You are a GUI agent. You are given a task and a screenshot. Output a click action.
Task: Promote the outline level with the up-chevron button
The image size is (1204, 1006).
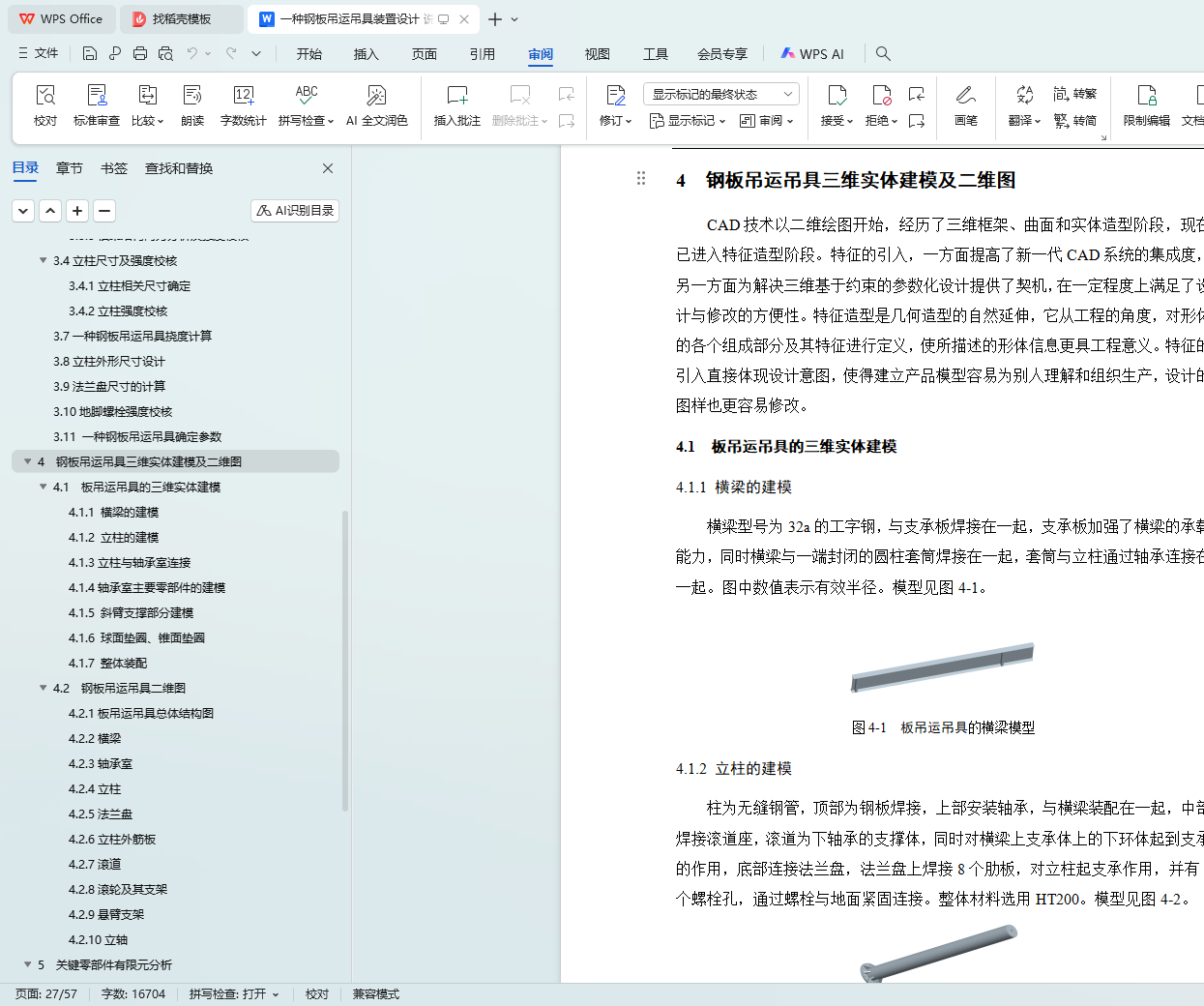point(50,210)
